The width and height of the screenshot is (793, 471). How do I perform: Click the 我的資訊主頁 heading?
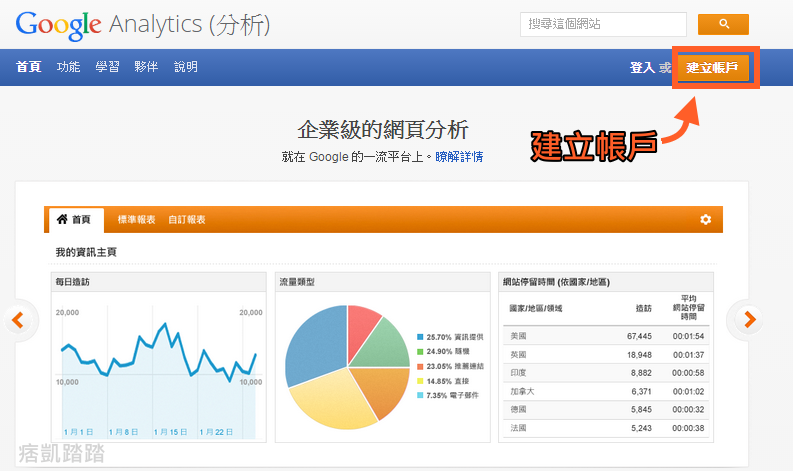point(86,252)
